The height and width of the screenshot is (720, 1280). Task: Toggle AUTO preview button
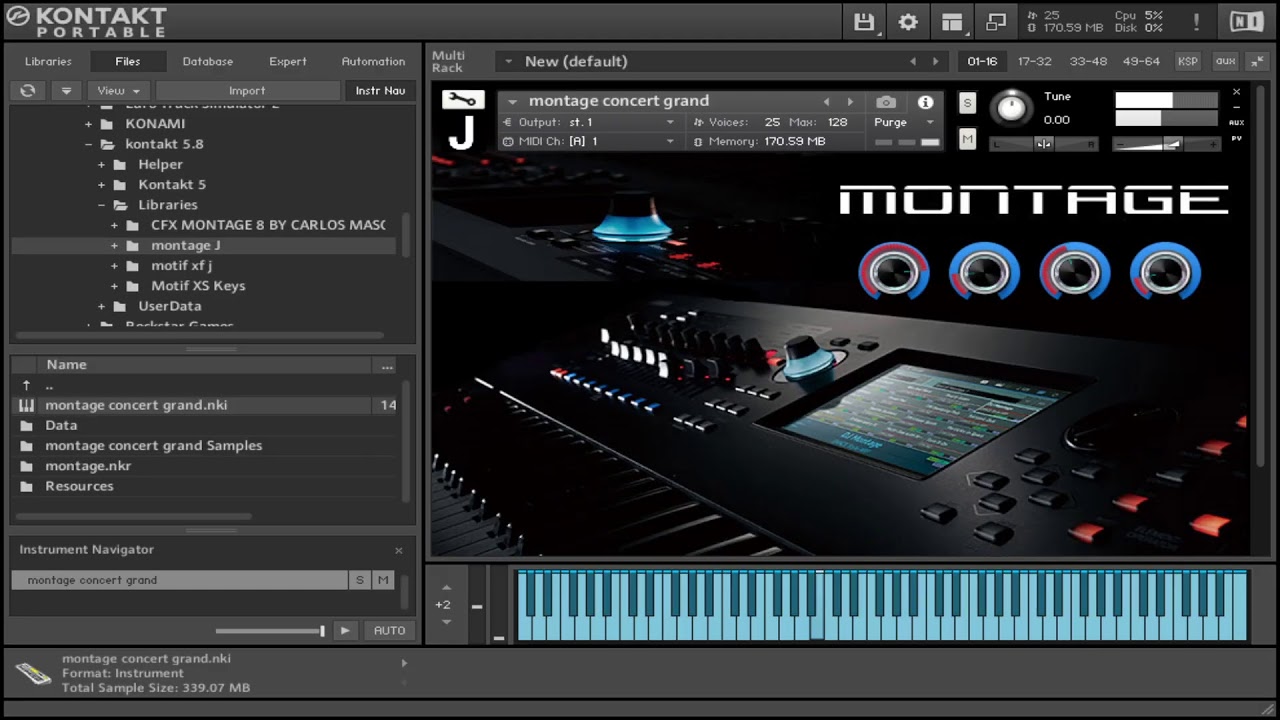tap(389, 630)
